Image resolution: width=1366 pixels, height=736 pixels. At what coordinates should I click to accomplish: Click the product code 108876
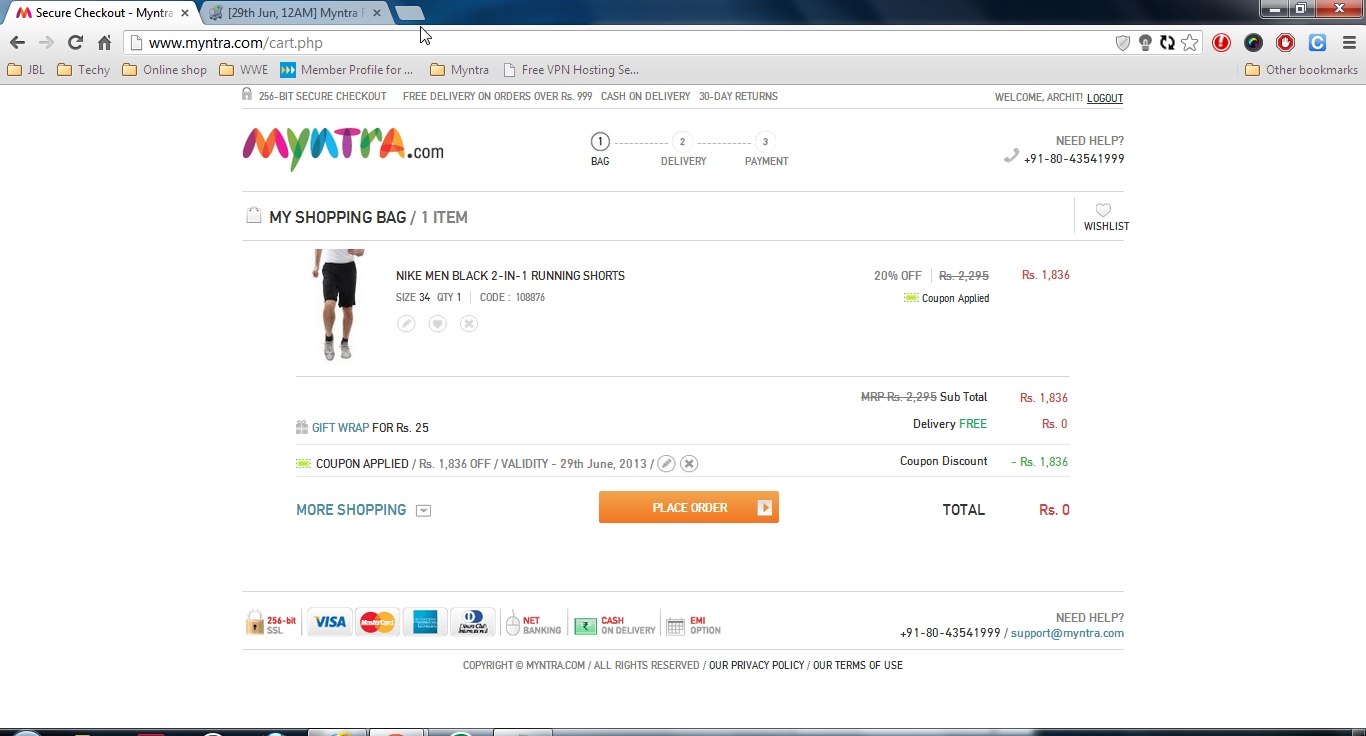click(530, 297)
